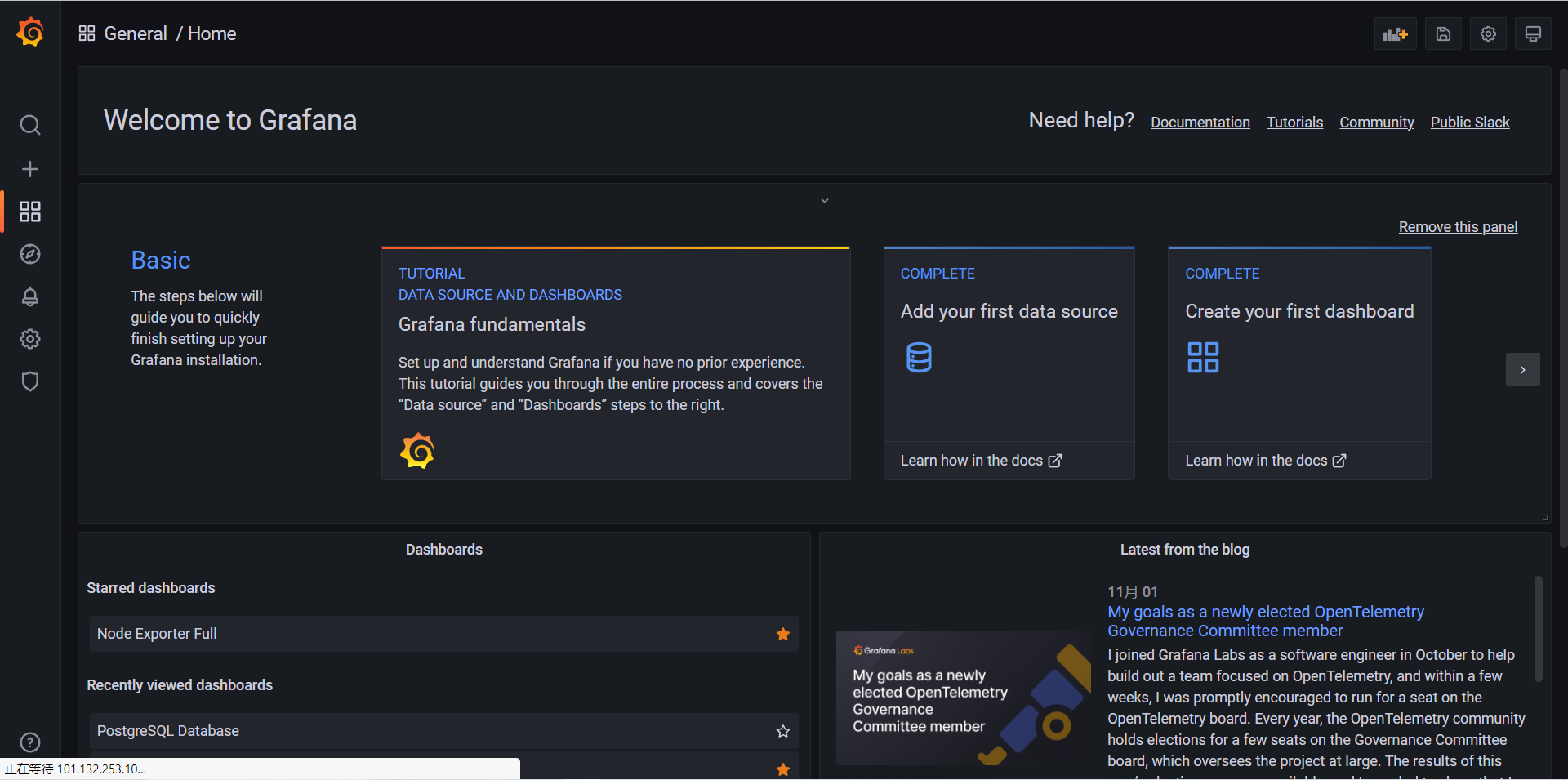The image size is (1568, 780).
Task: Open the Alerting bell icon
Action: point(30,296)
